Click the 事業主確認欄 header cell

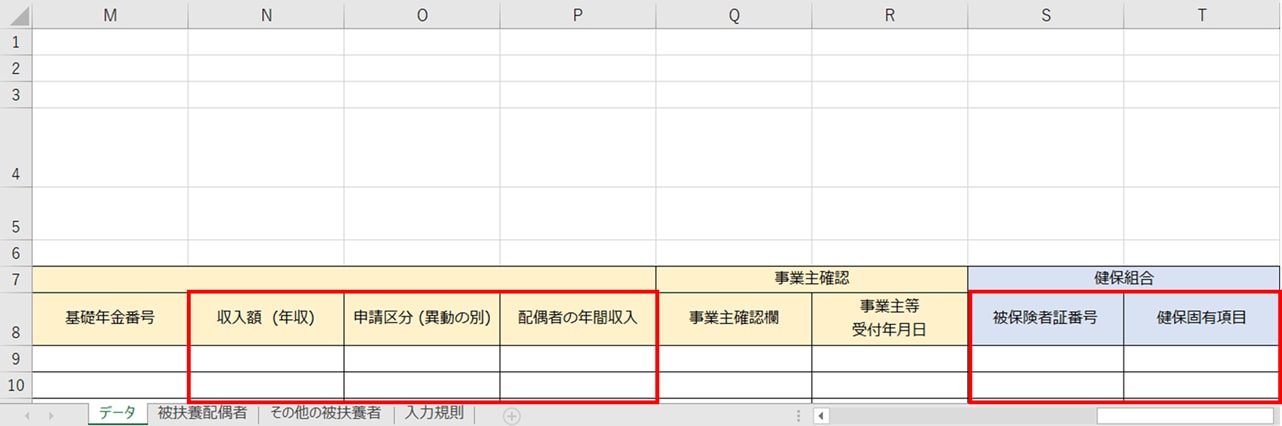pos(734,319)
